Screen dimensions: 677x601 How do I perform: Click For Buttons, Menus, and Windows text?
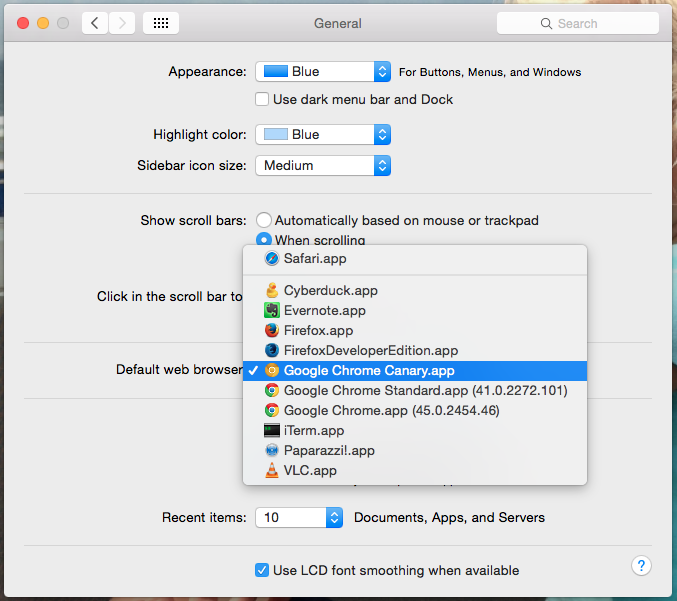(490, 72)
